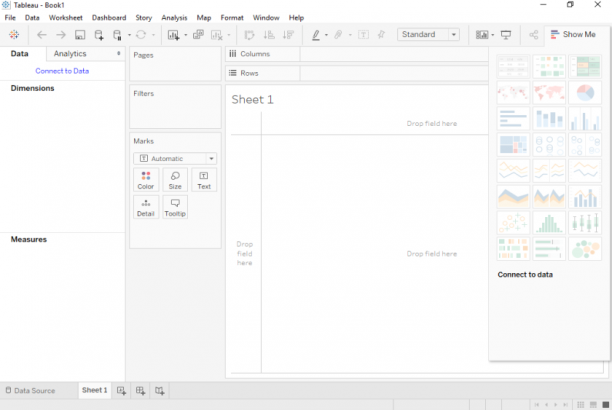Click the Rows shelf drop area
Viewport: 612px width, 410px height.
(394, 73)
